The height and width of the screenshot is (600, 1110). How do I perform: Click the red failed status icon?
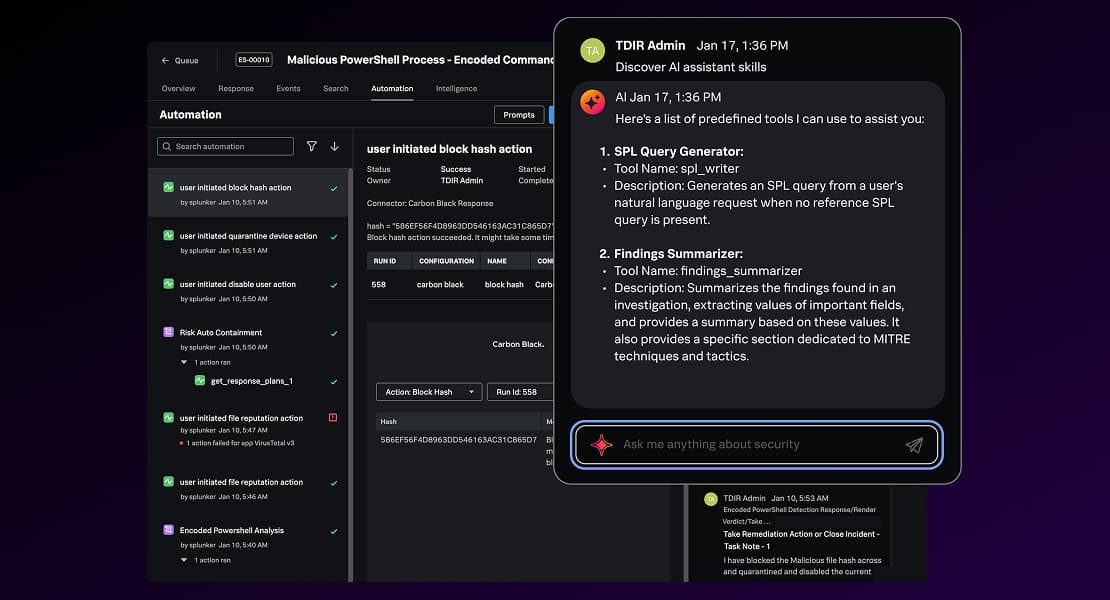point(333,418)
